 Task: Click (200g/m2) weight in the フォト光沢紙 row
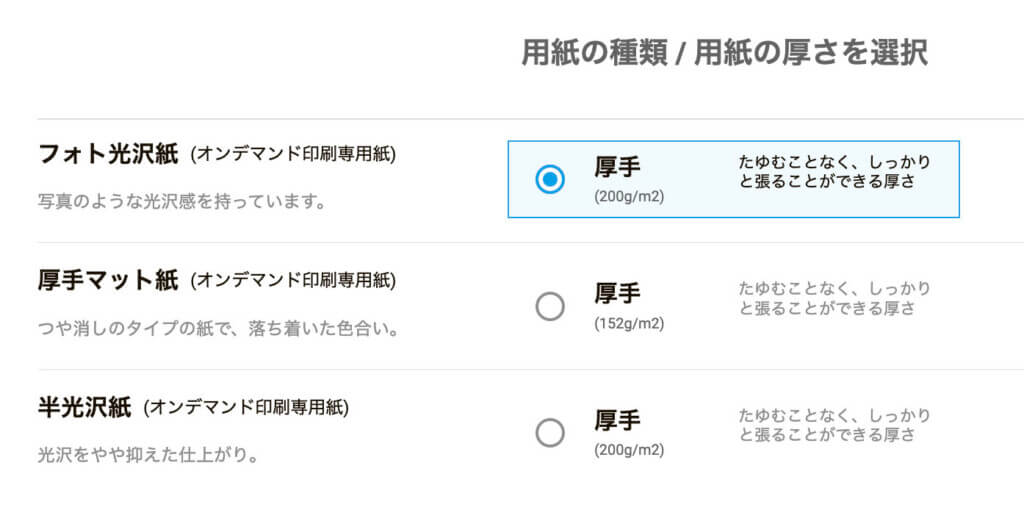(629, 196)
